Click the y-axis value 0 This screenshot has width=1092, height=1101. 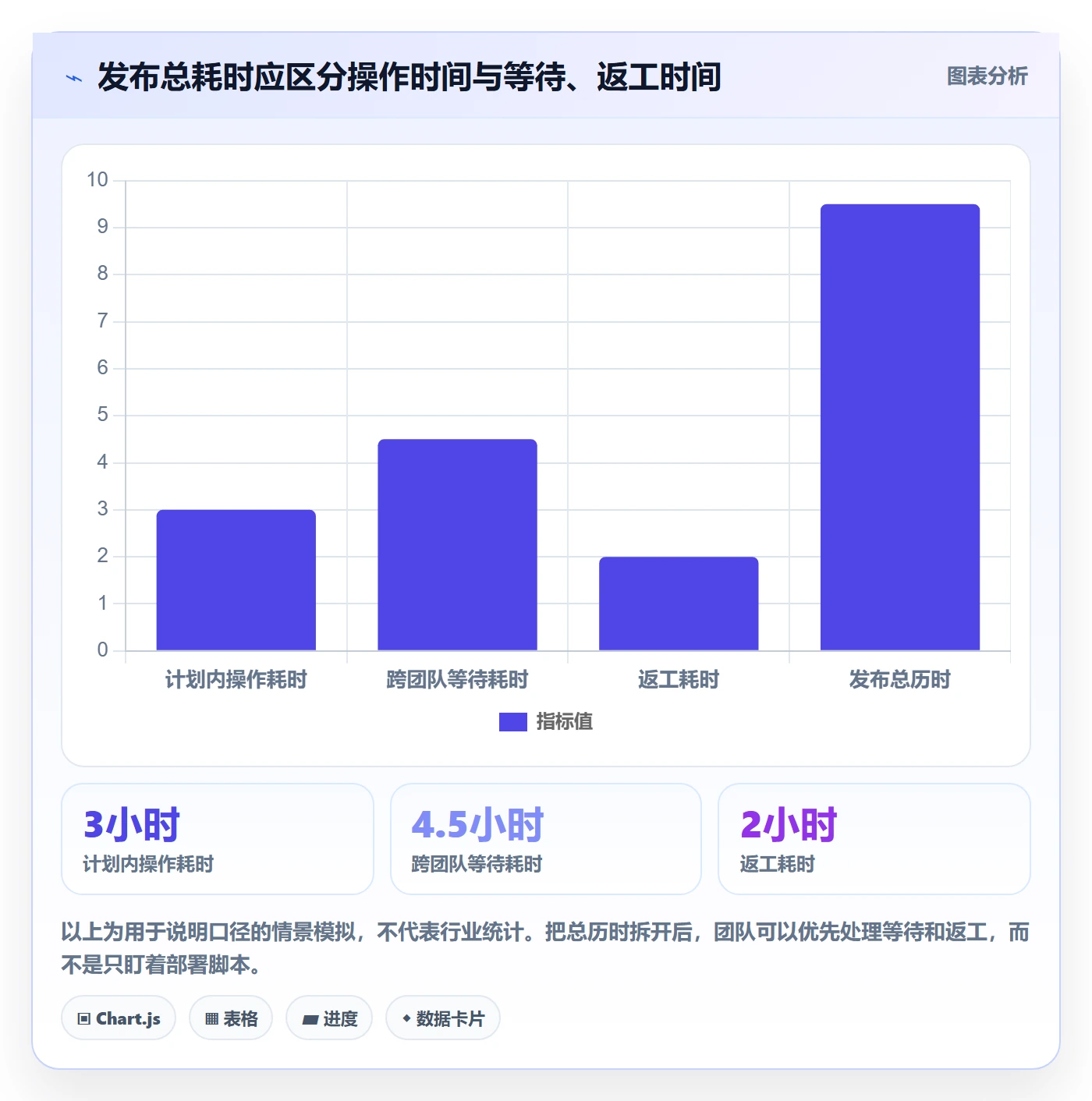pyautogui.click(x=102, y=650)
